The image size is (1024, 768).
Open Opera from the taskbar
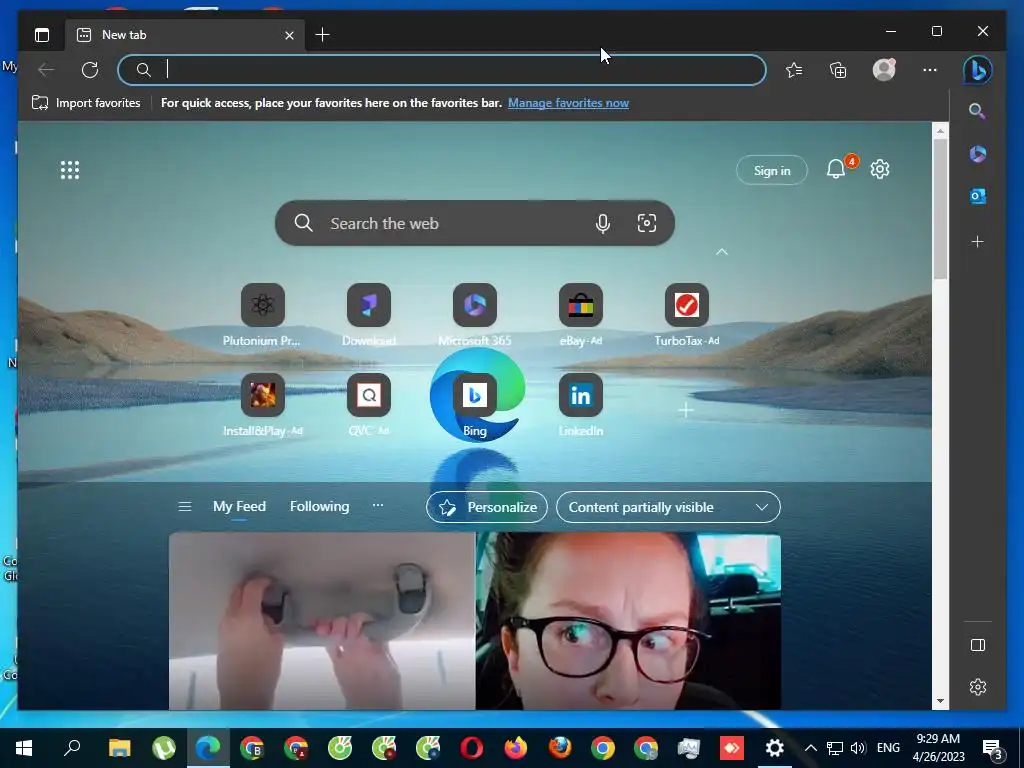(472, 748)
